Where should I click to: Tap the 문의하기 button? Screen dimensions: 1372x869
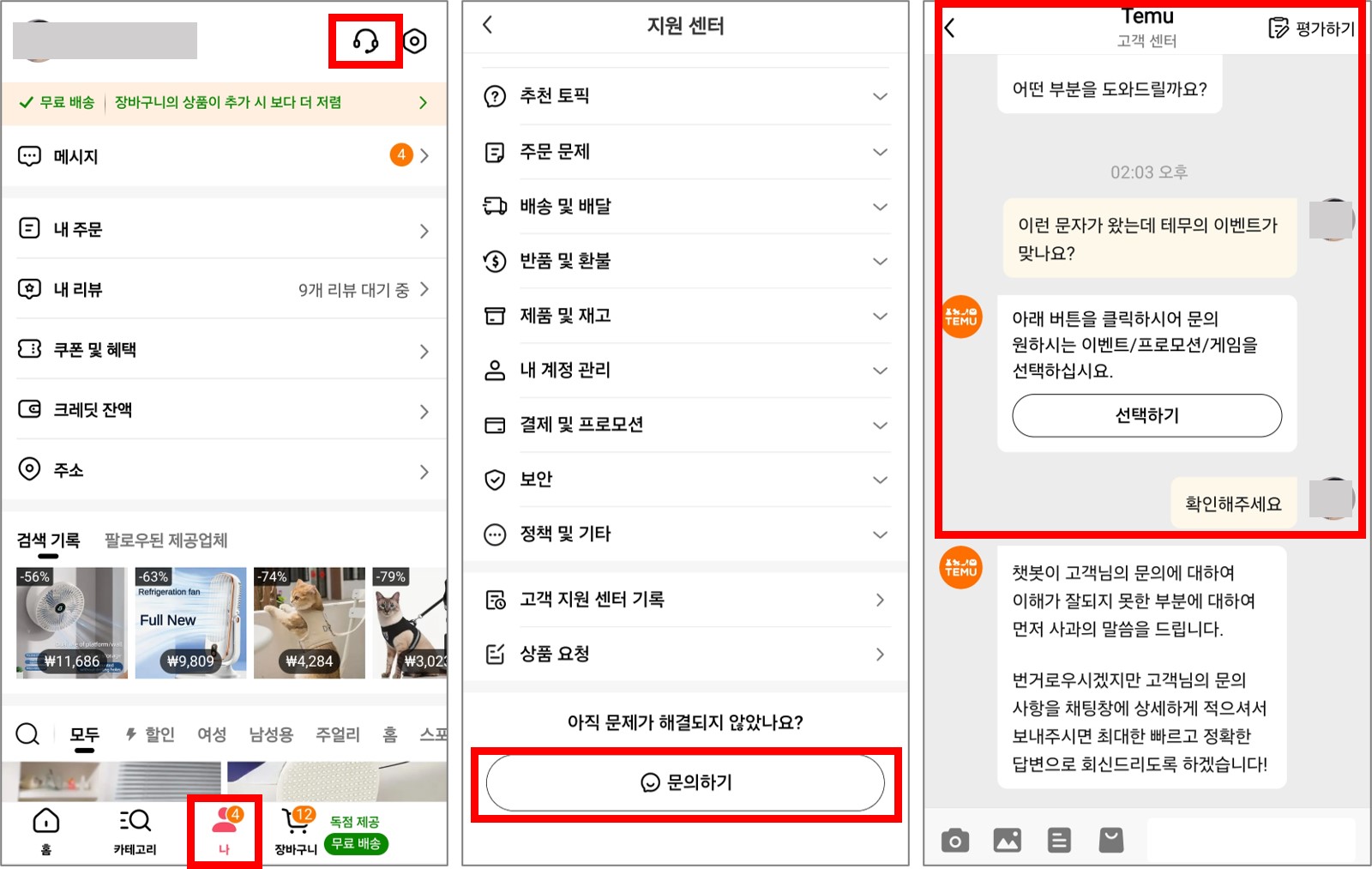tap(685, 782)
